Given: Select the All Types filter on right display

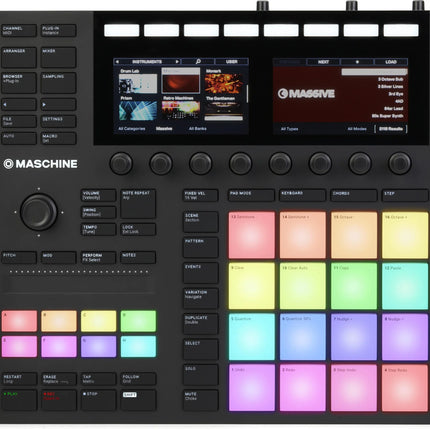Looking at the screenshot, I should pos(289,129).
